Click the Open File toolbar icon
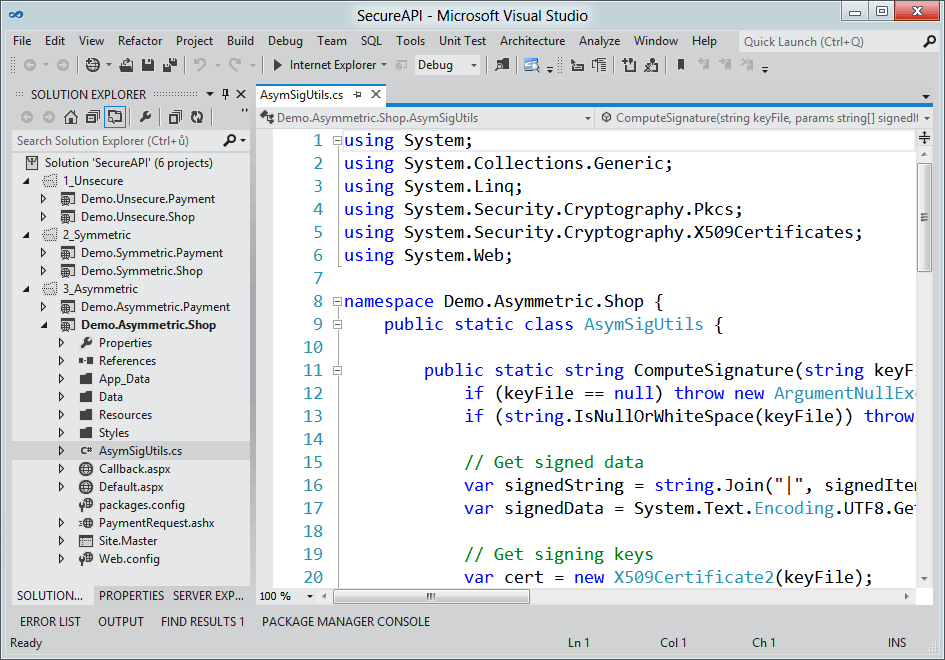Viewport: 945px width, 660px height. (x=126, y=65)
